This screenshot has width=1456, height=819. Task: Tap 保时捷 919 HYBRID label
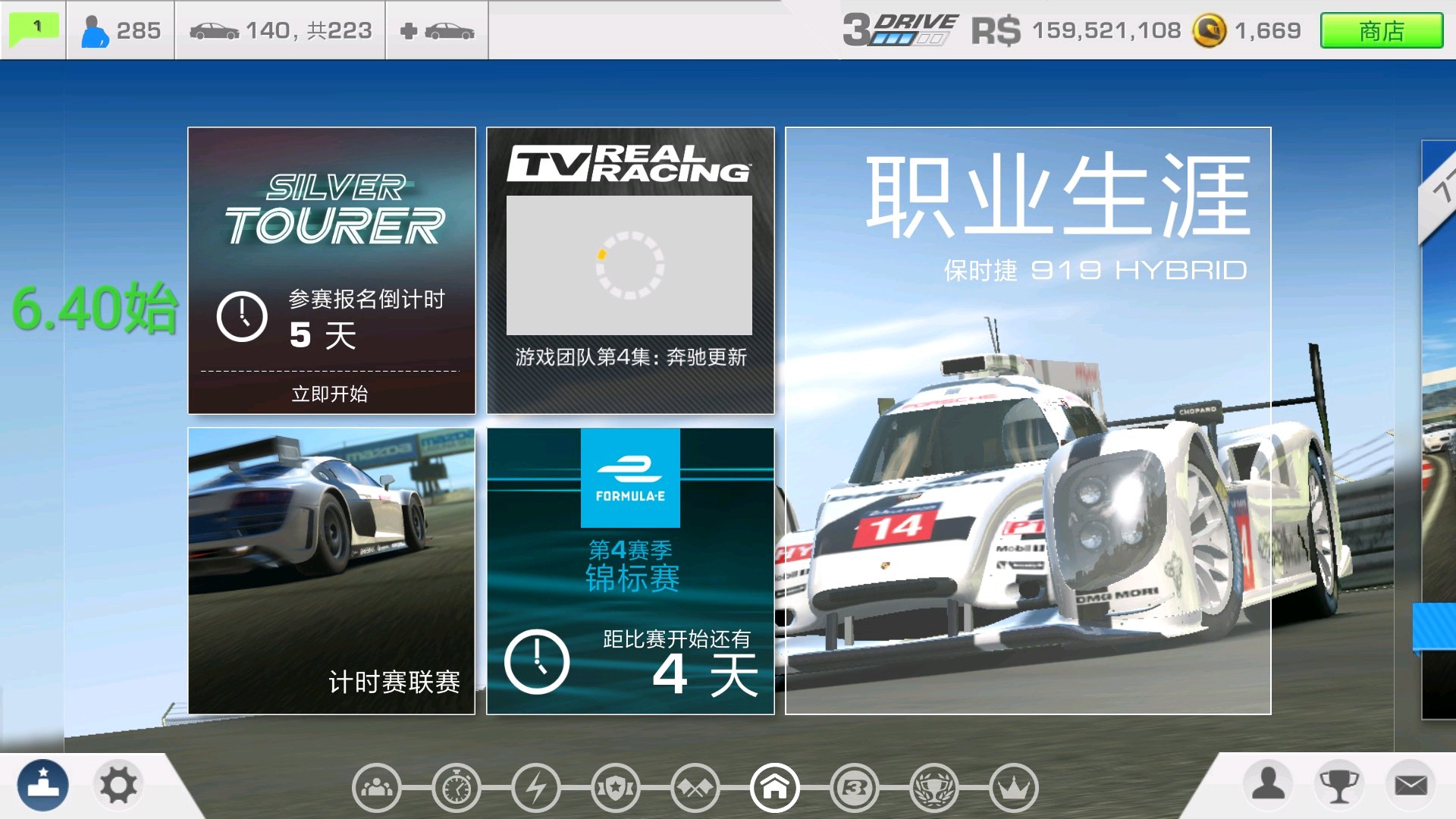click(1095, 270)
